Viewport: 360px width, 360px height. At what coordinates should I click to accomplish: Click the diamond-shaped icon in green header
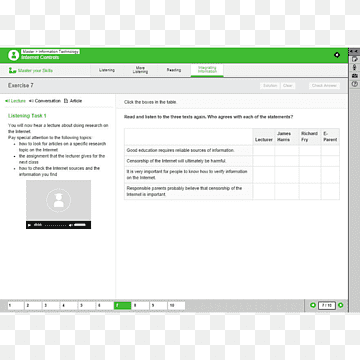(337, 55)
